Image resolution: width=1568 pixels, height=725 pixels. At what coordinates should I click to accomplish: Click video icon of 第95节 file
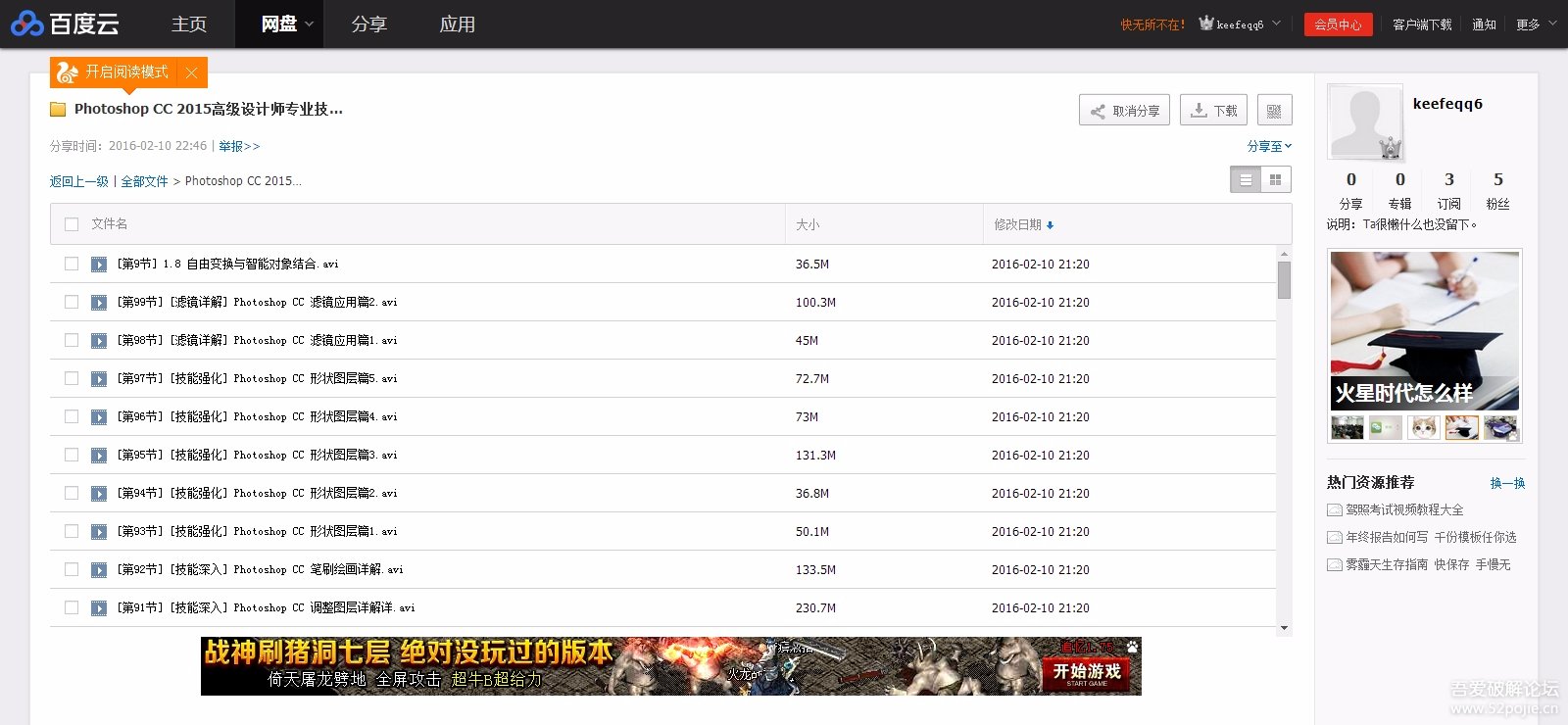click(99, 456)
